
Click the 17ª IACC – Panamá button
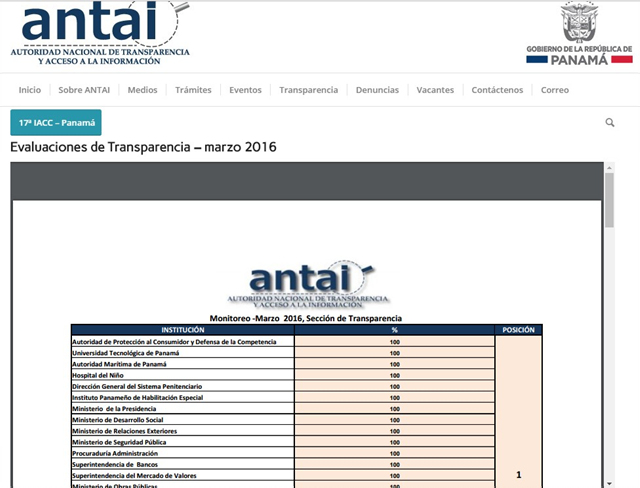[x=56, y=122]
